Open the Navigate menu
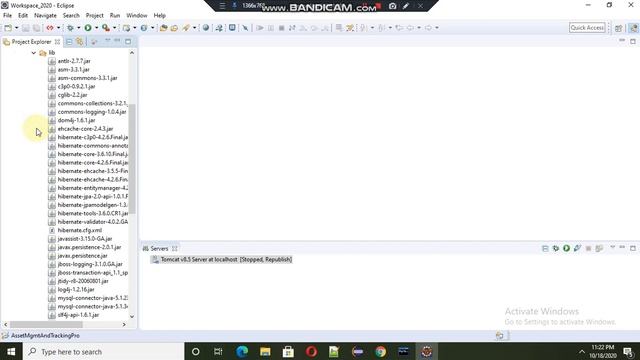The height and width of the screenshot is (360, 640). point(45,16)
